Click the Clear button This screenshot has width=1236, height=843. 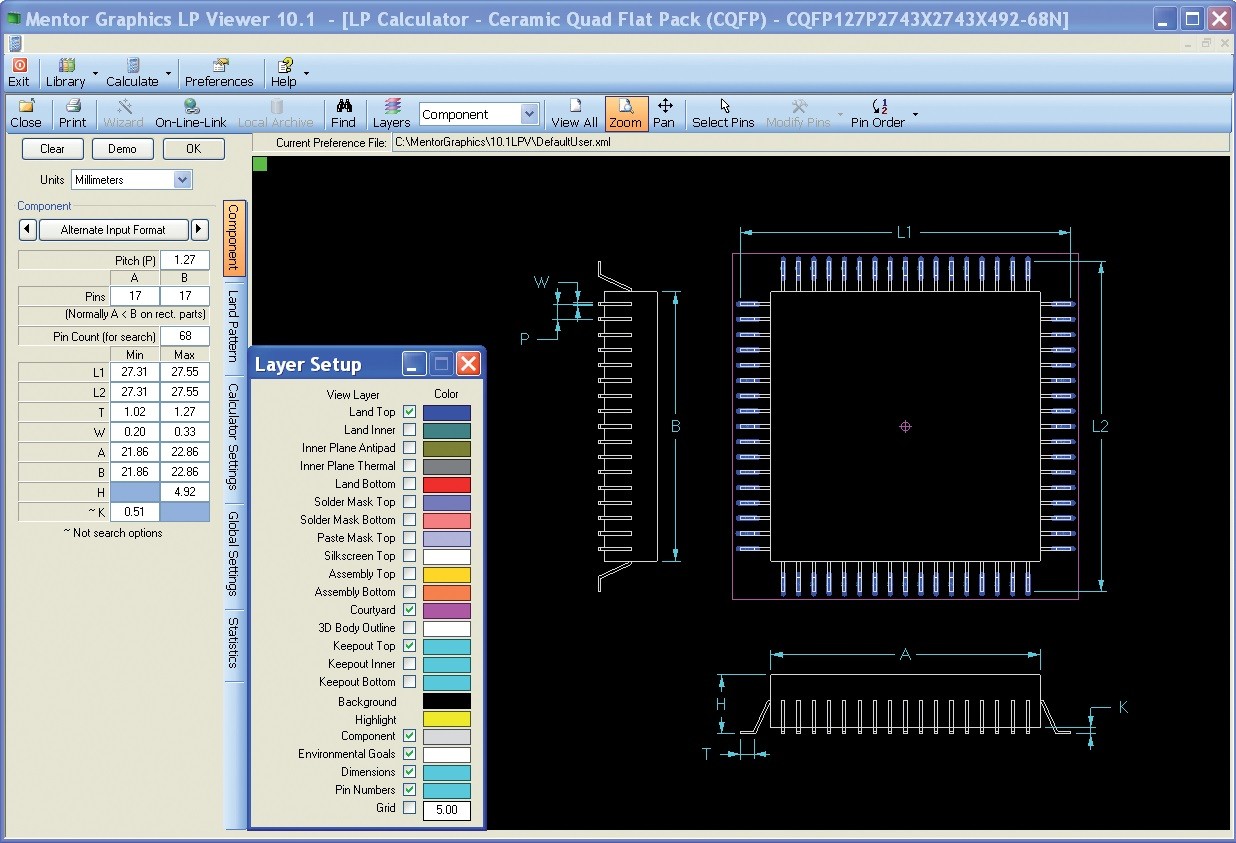52,149
